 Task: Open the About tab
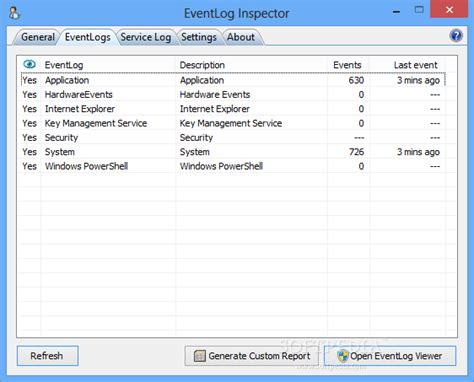[x=241, y=37]
